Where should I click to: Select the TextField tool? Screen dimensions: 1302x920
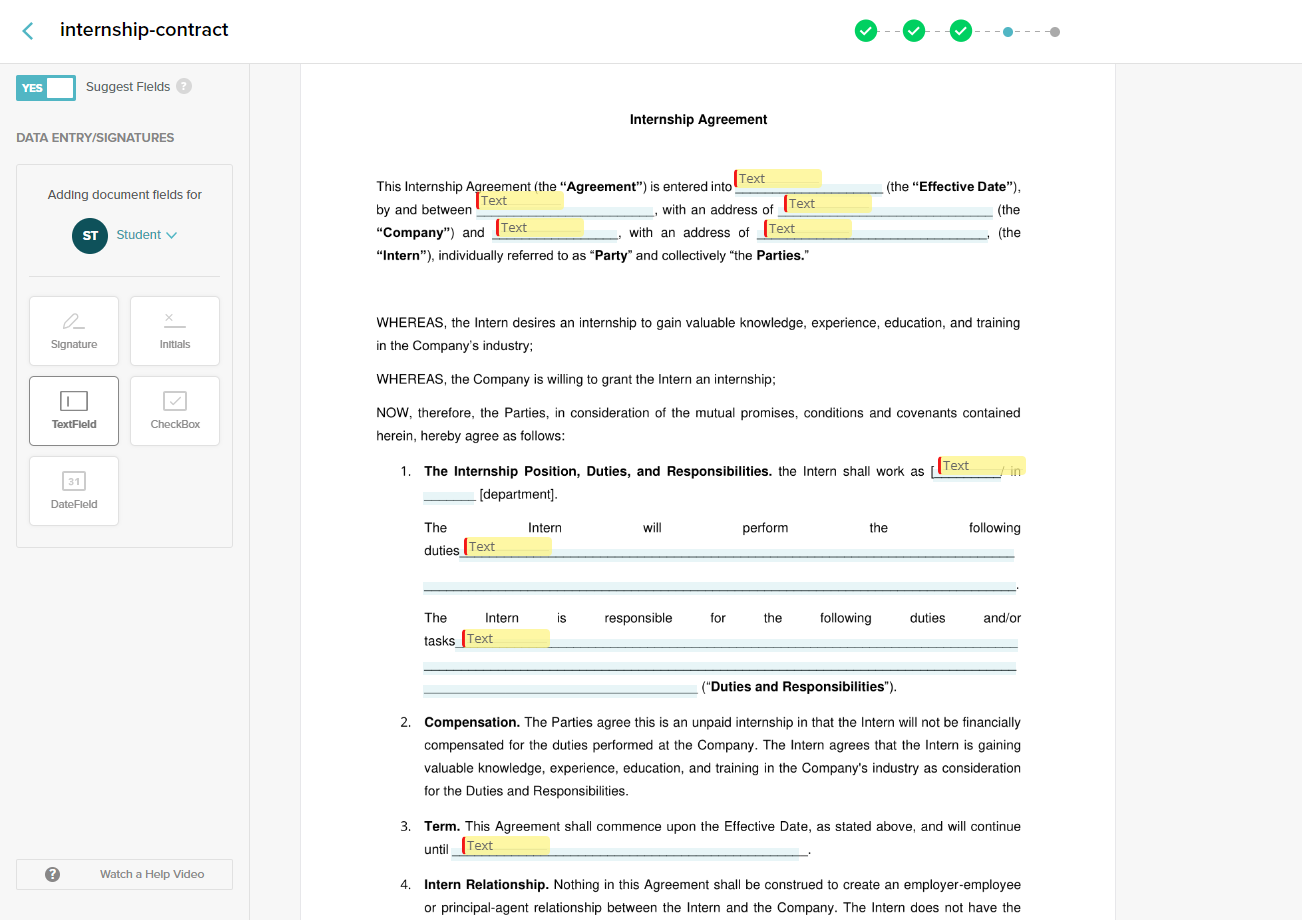73,410
